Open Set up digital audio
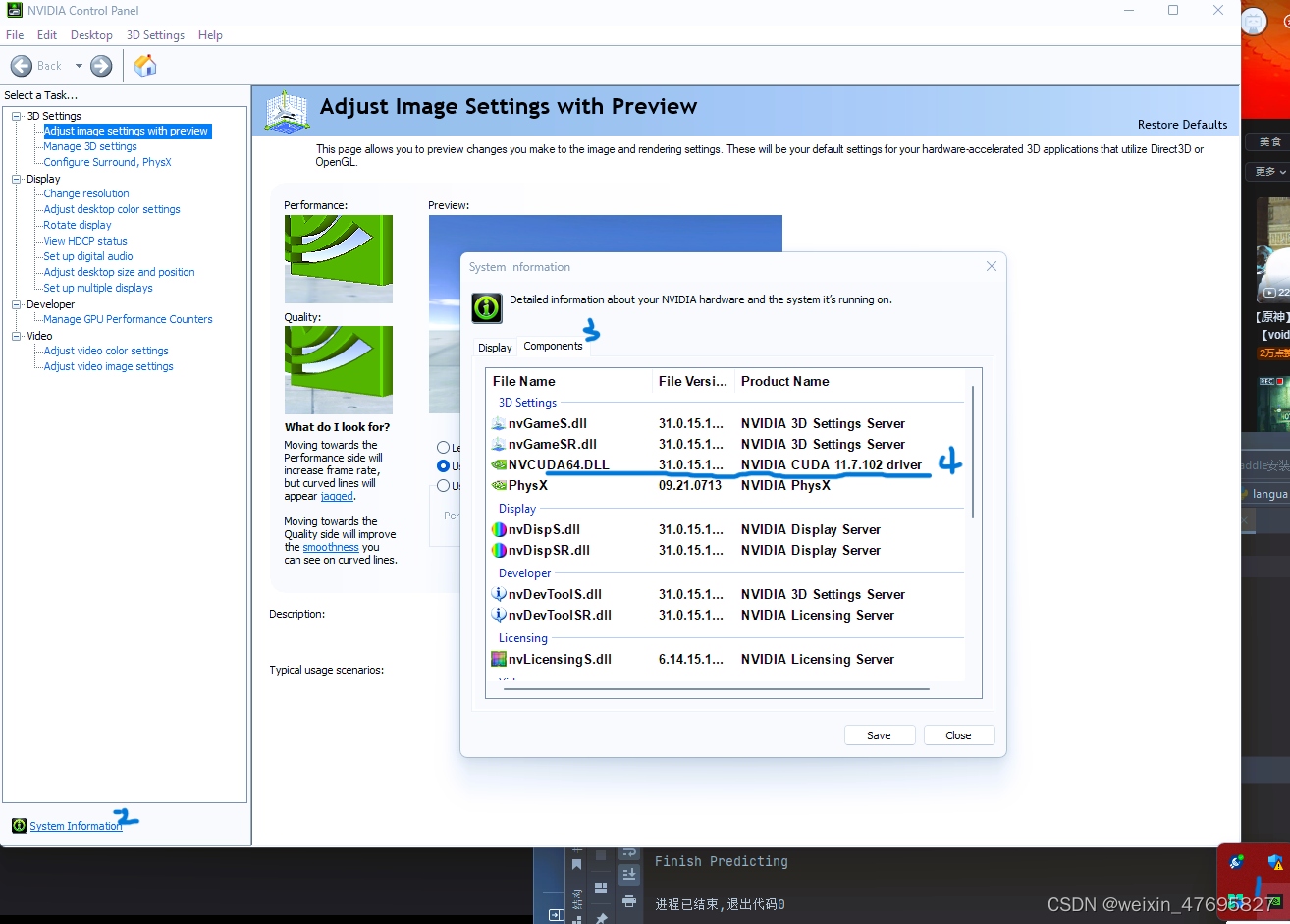1290x924 pixels. [88, 256]
